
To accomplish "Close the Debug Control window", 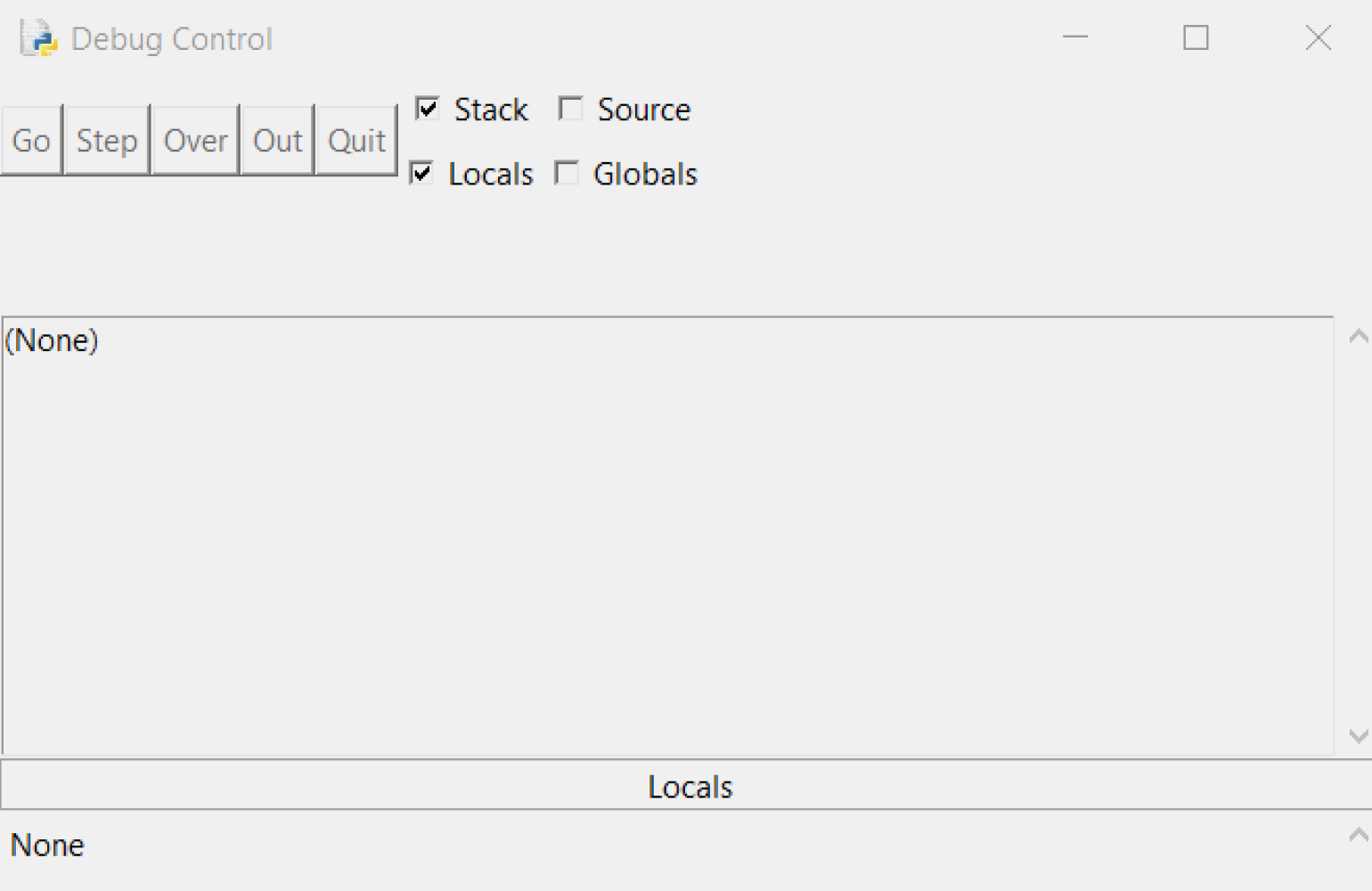I will click(x=1318, y=37).
